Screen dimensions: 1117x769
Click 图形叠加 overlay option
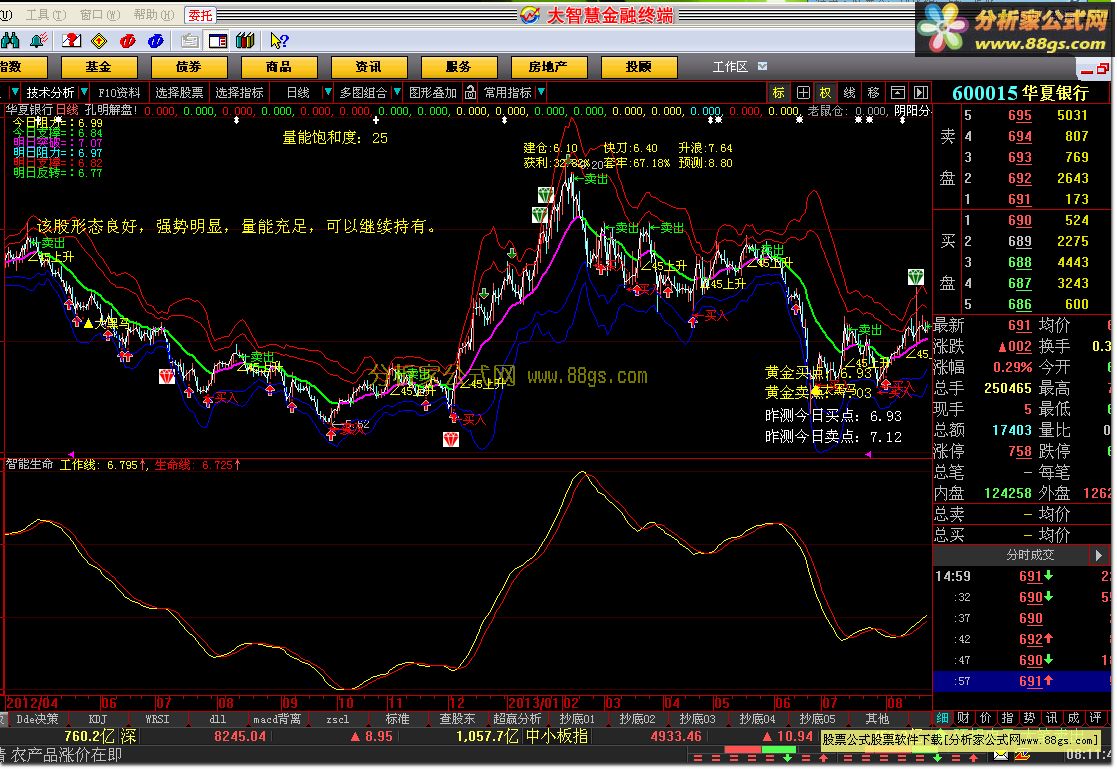[x=432, y=92]
